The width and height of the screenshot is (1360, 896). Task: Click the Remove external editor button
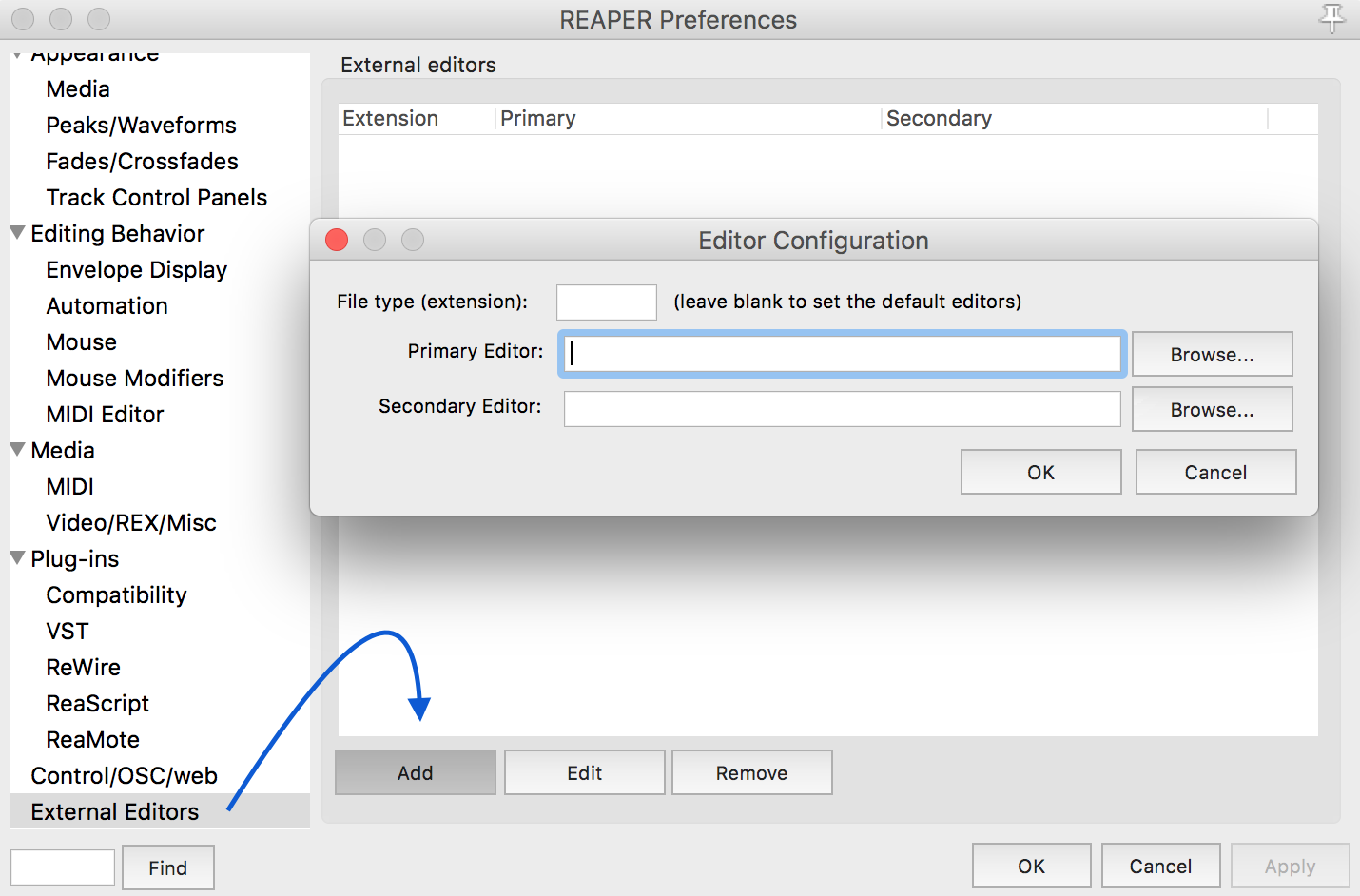752,772
